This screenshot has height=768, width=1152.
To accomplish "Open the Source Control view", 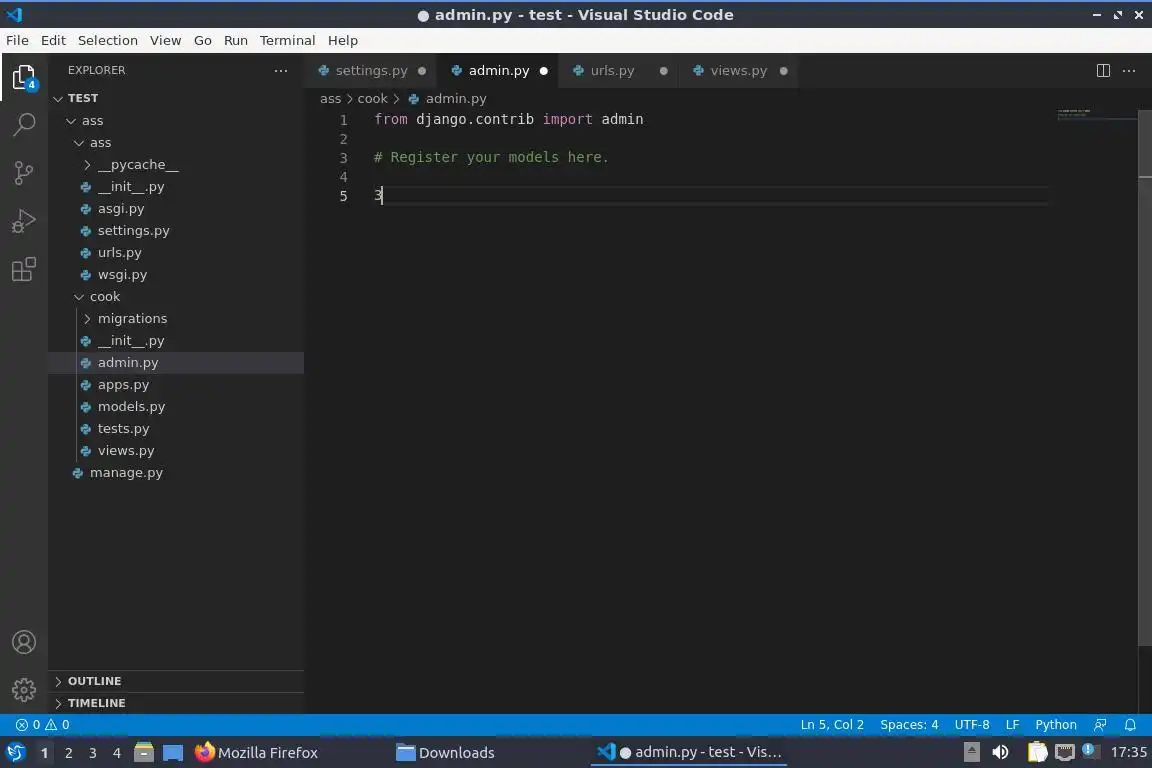I will pyautogui.click(x=24, y=173).
